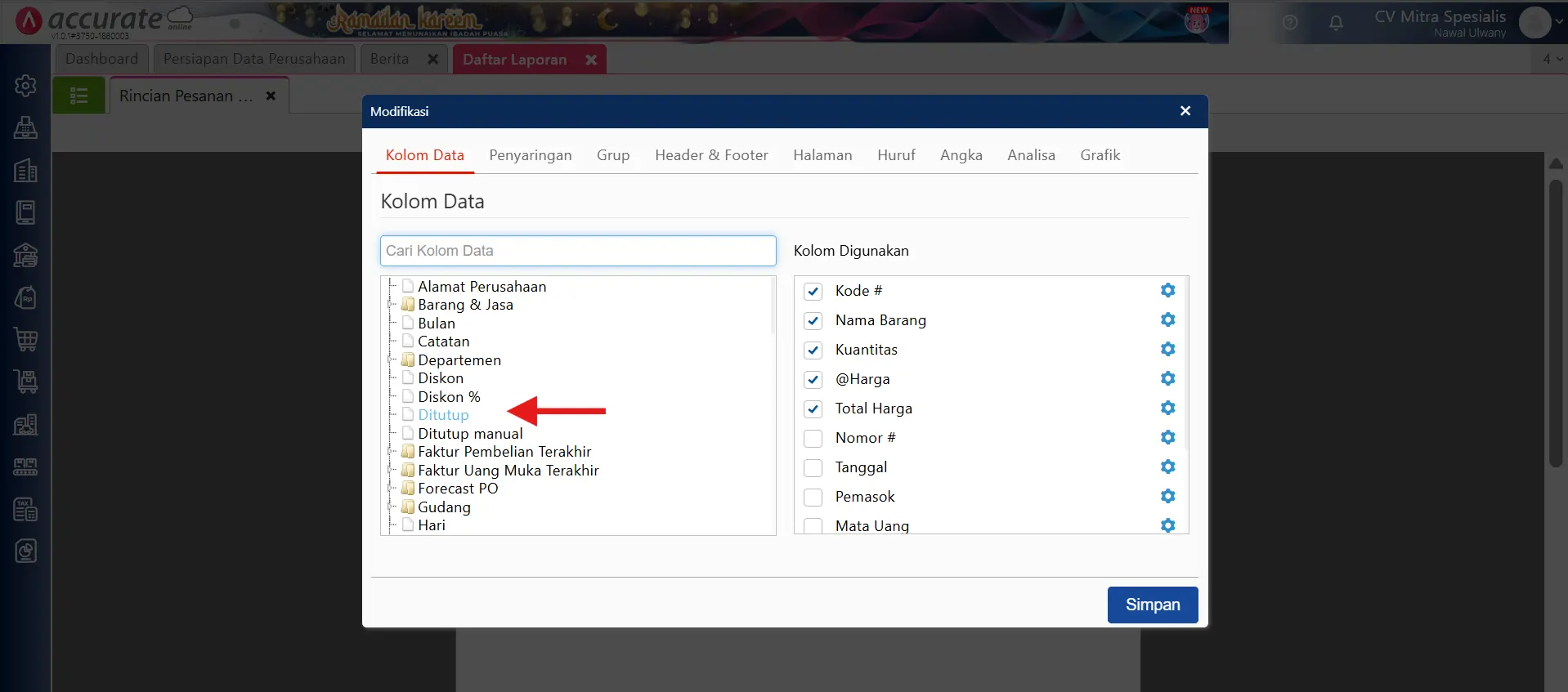Click the green list menu icon
The width and height of the screenshot is (1568, 692).
(x=79, y=96)
